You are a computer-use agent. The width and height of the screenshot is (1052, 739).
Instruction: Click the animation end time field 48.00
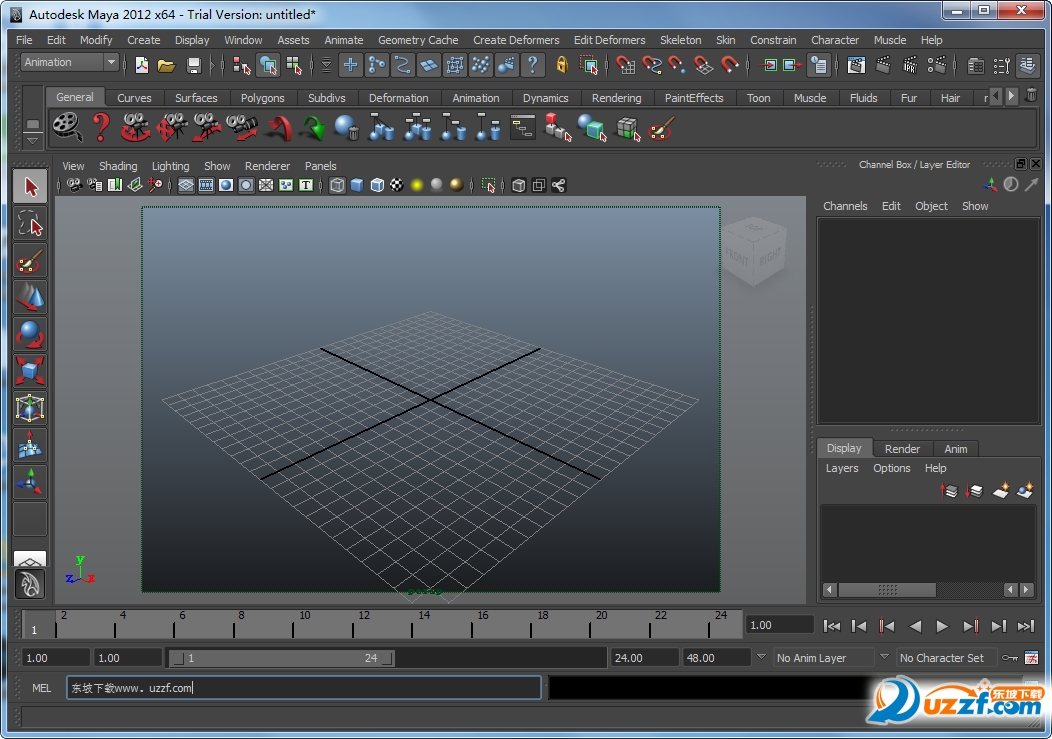tap(716, 658)
